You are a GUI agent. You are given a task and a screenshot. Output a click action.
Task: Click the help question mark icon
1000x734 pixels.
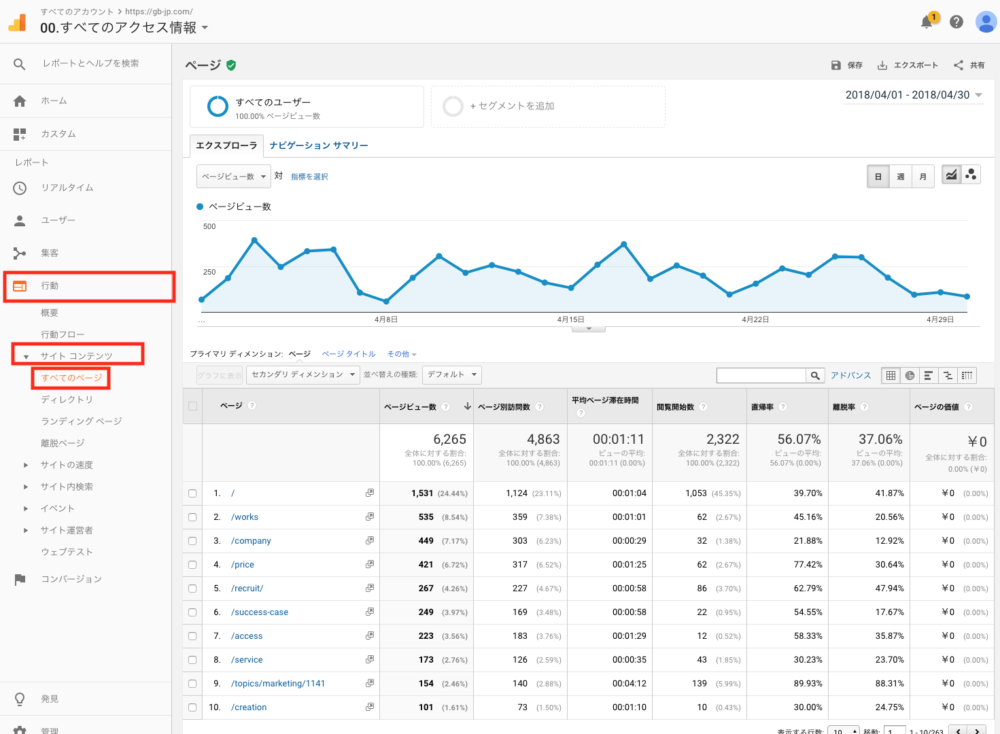[x=957, y=22]
